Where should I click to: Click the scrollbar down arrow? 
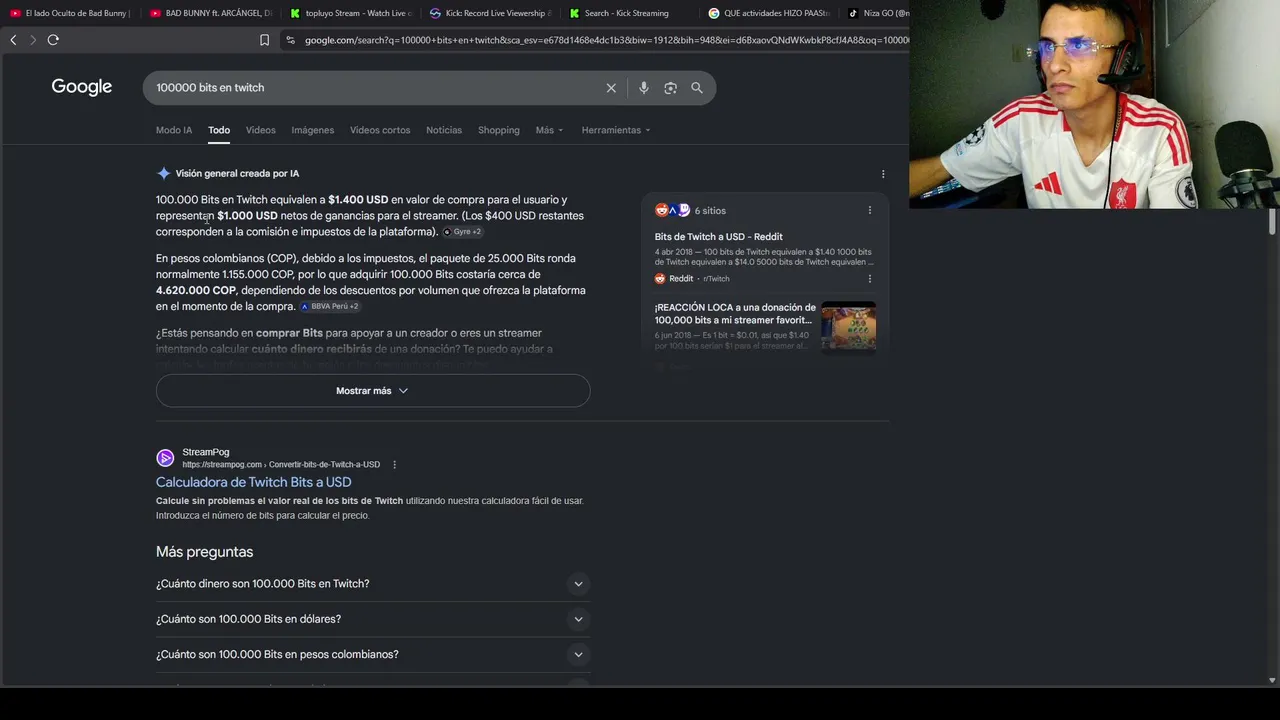(1272, 681)
